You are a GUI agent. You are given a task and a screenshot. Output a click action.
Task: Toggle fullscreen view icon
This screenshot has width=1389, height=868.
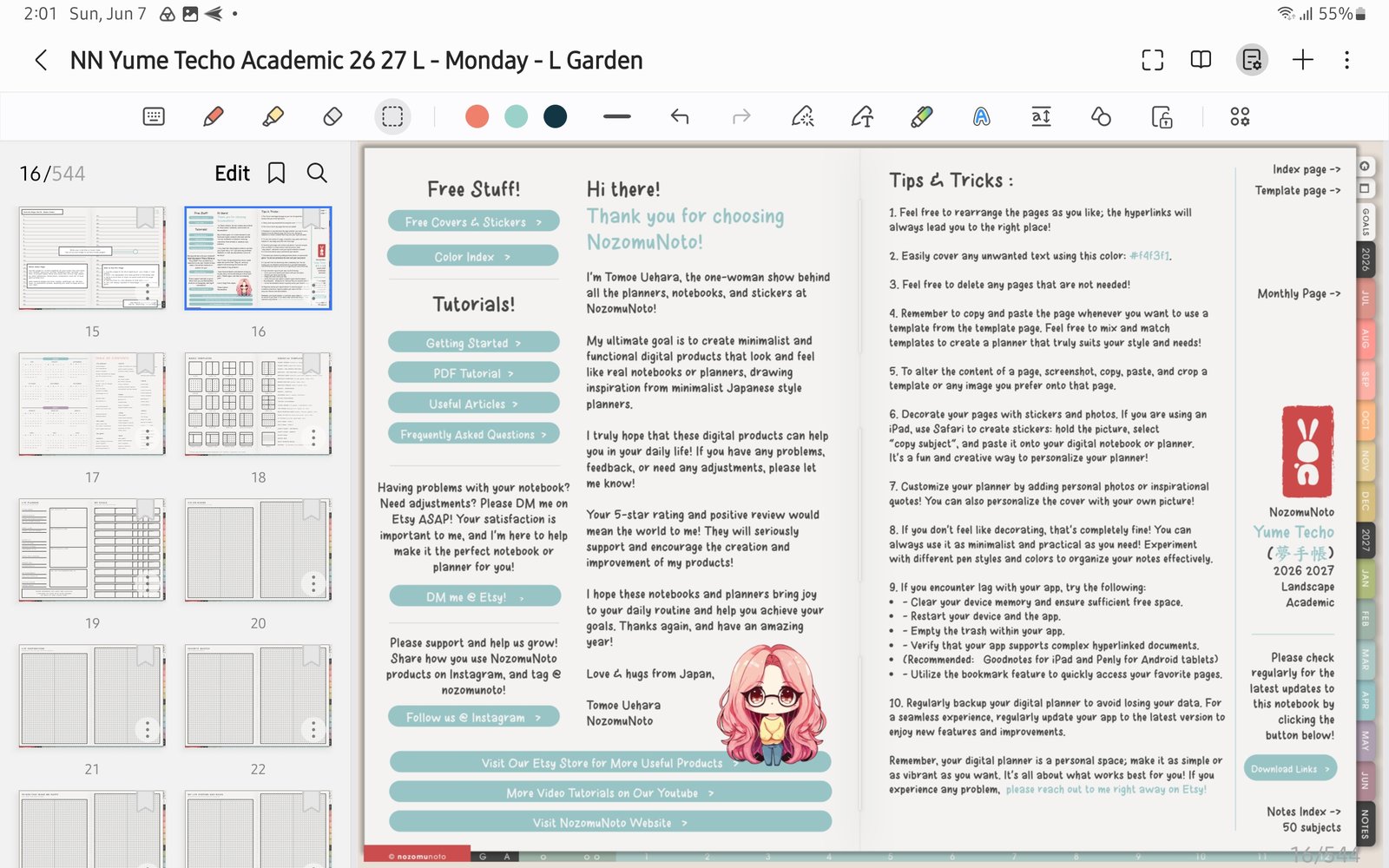1152,60
